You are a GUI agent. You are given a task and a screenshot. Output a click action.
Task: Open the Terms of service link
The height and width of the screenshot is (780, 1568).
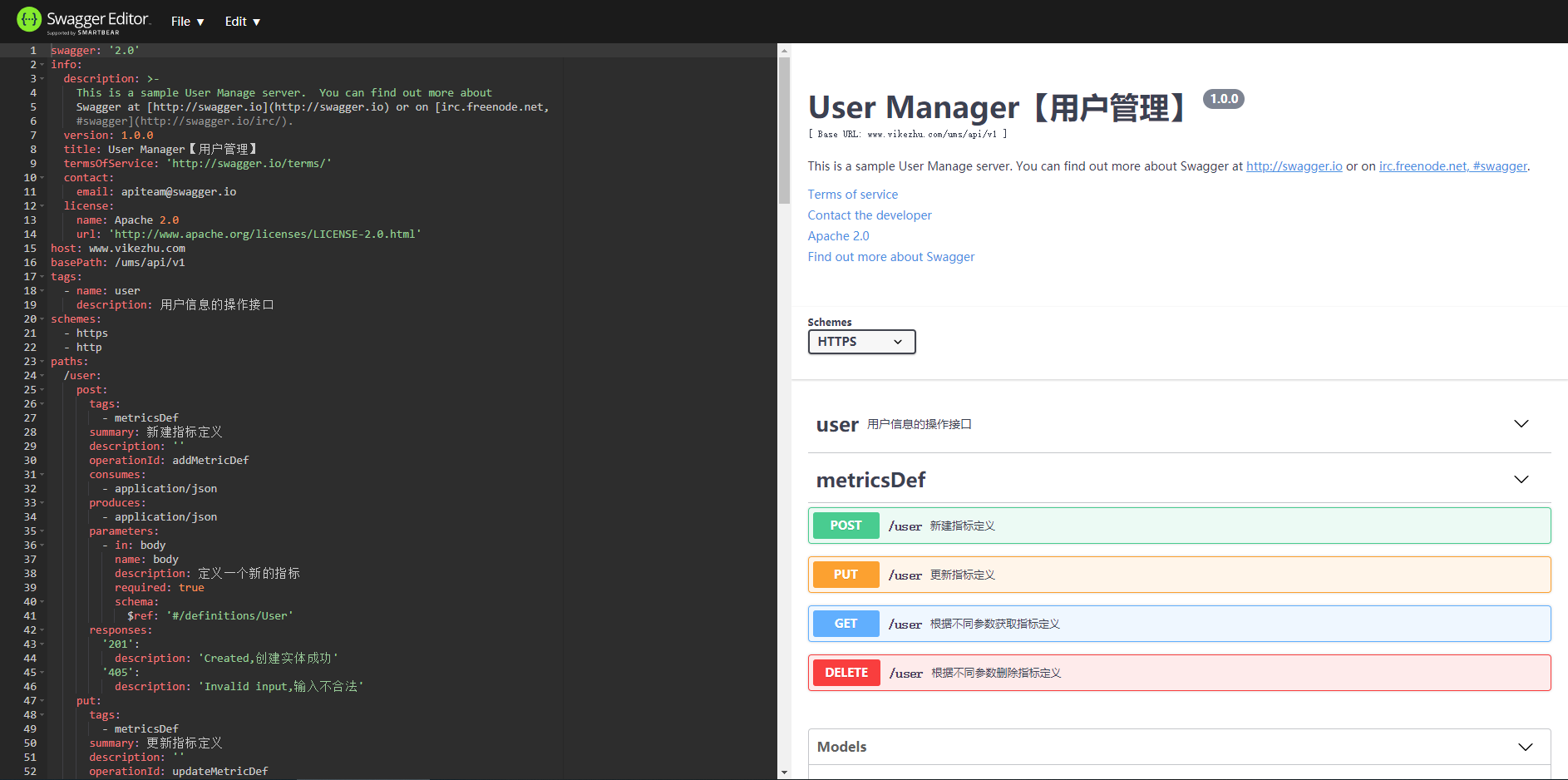coord(852,195)
